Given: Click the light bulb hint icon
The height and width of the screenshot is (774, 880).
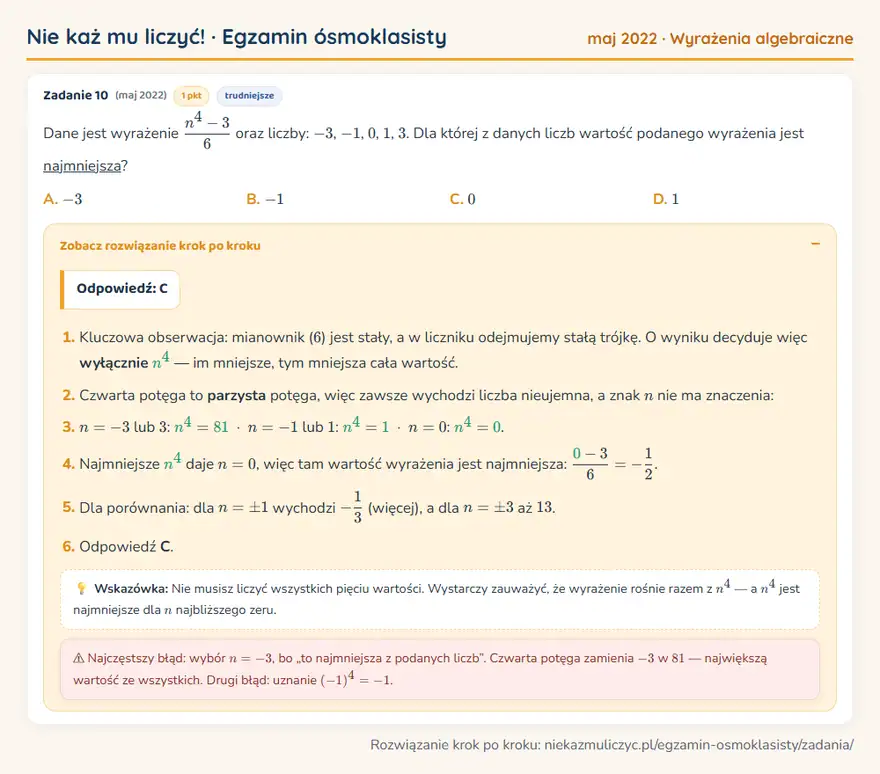Looking at the screenshot, I should click(81, 588).
